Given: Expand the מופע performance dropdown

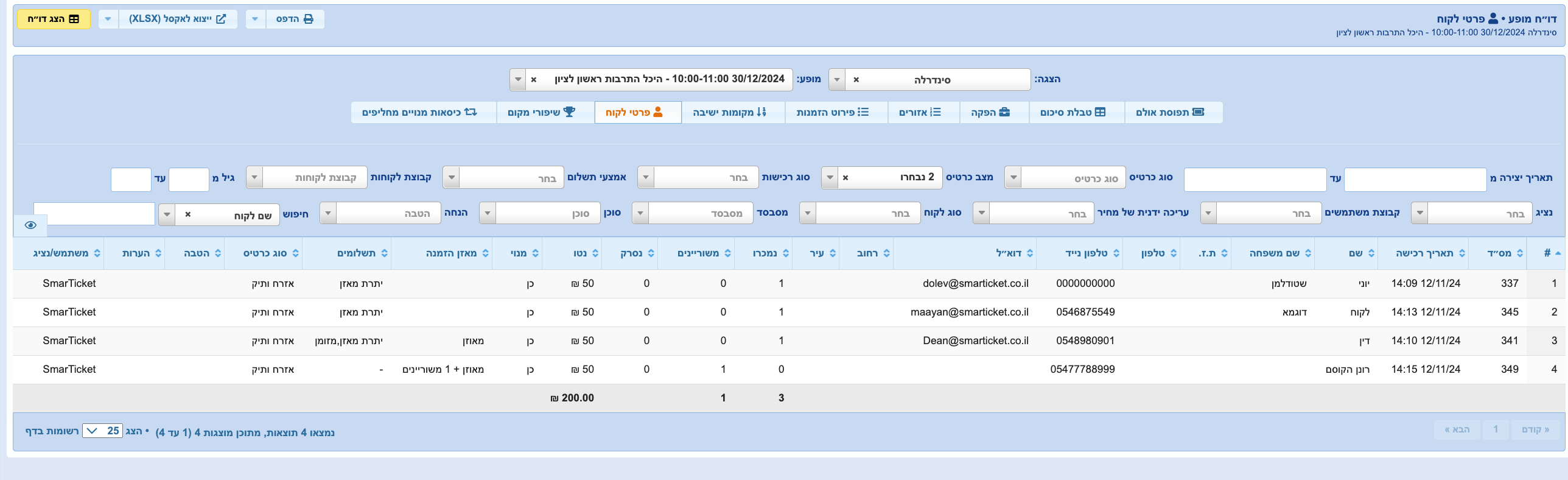Looking at the screenshot, I should (x=517, y=80).
